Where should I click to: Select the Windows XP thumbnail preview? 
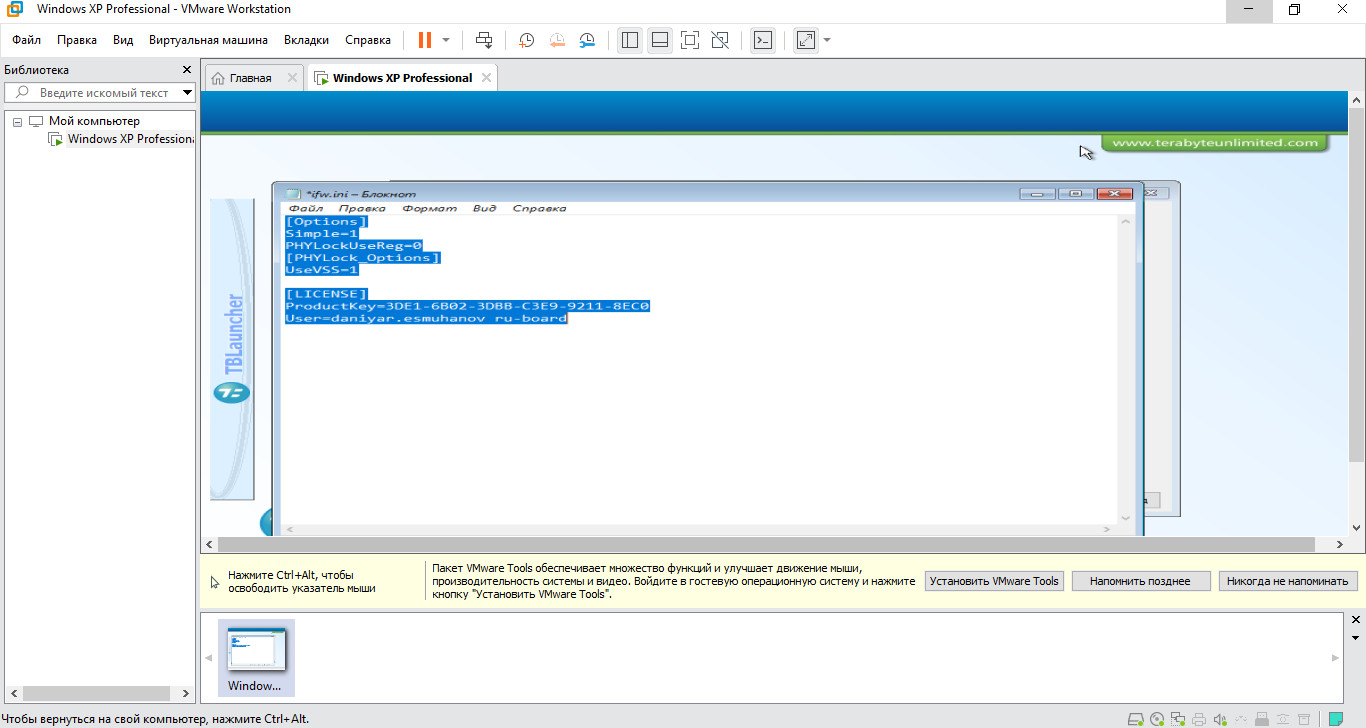256,657
